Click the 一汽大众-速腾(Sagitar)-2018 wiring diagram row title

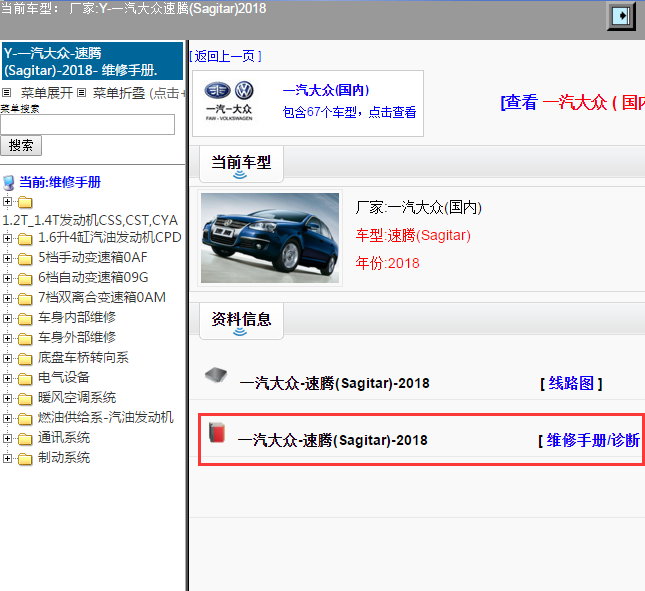[334, 383]
